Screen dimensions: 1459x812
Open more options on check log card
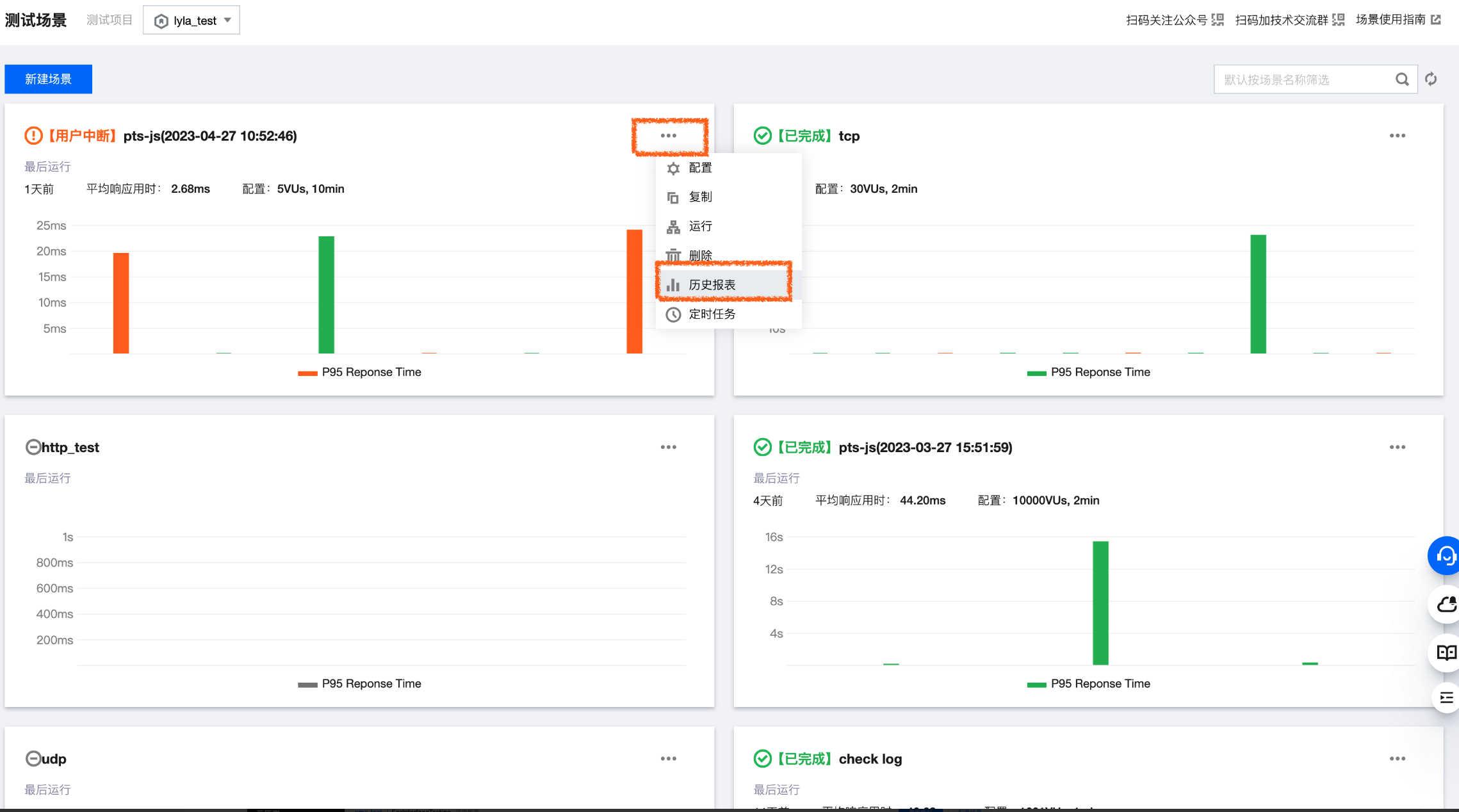tap(1397, 758)
